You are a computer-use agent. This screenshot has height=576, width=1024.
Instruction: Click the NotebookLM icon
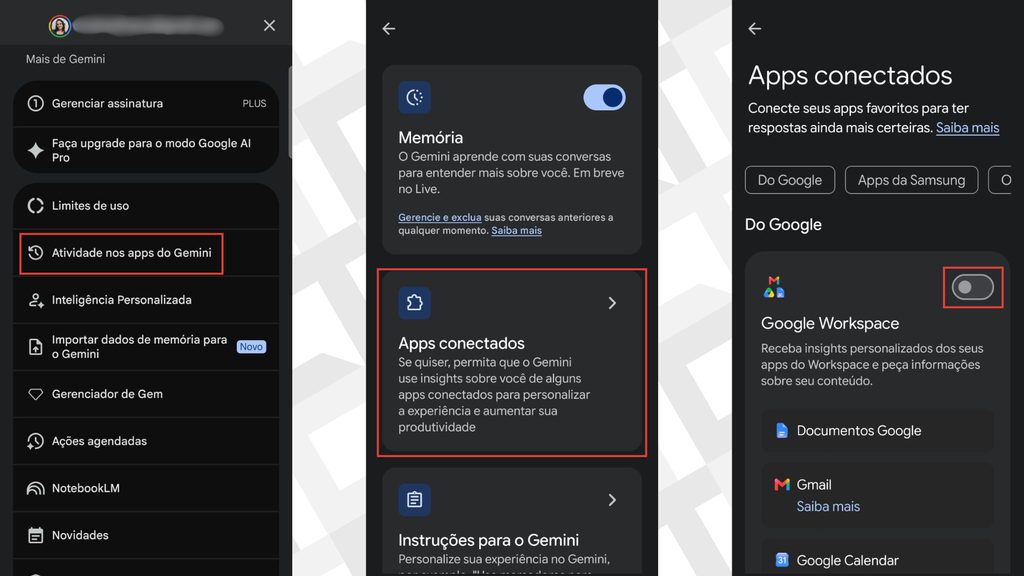pos(35,488)
